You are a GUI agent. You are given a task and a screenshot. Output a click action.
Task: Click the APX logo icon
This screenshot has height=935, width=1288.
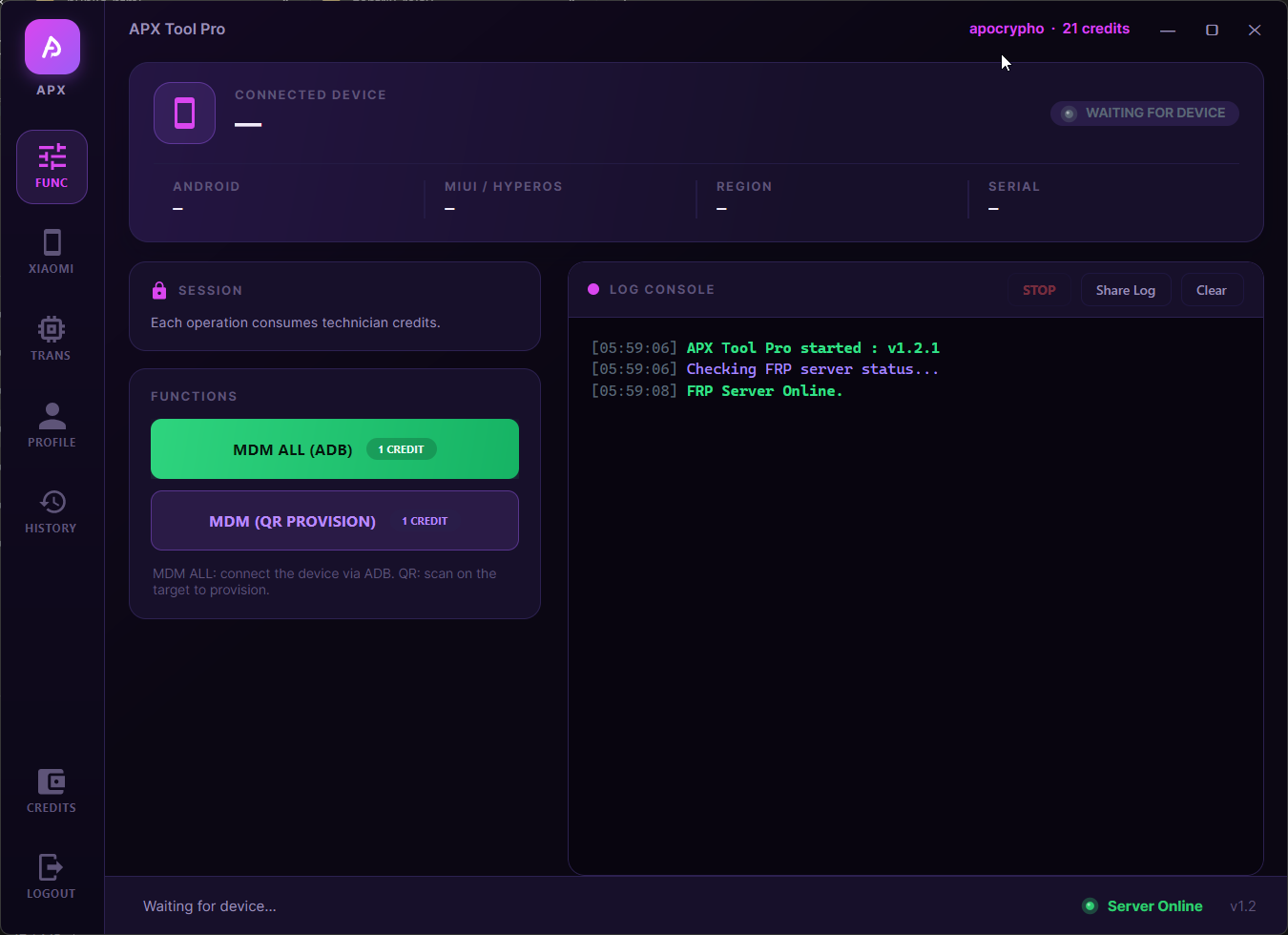pos(52,47)
